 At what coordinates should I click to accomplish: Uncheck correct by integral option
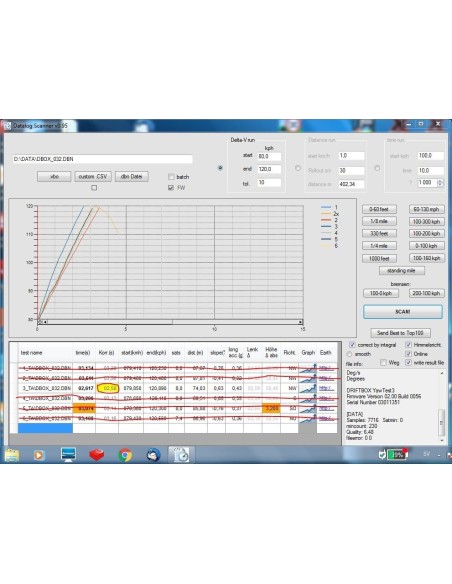(352, 345)
